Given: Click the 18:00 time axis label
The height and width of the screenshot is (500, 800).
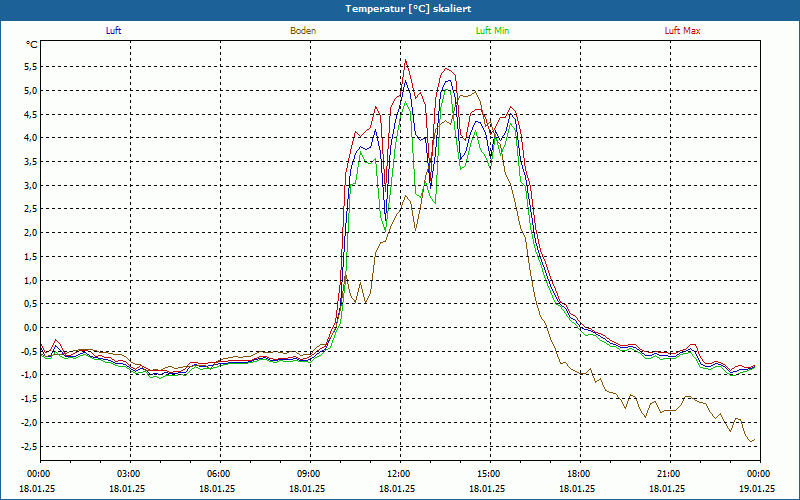Looking at the screenshot, I should 580,474.
